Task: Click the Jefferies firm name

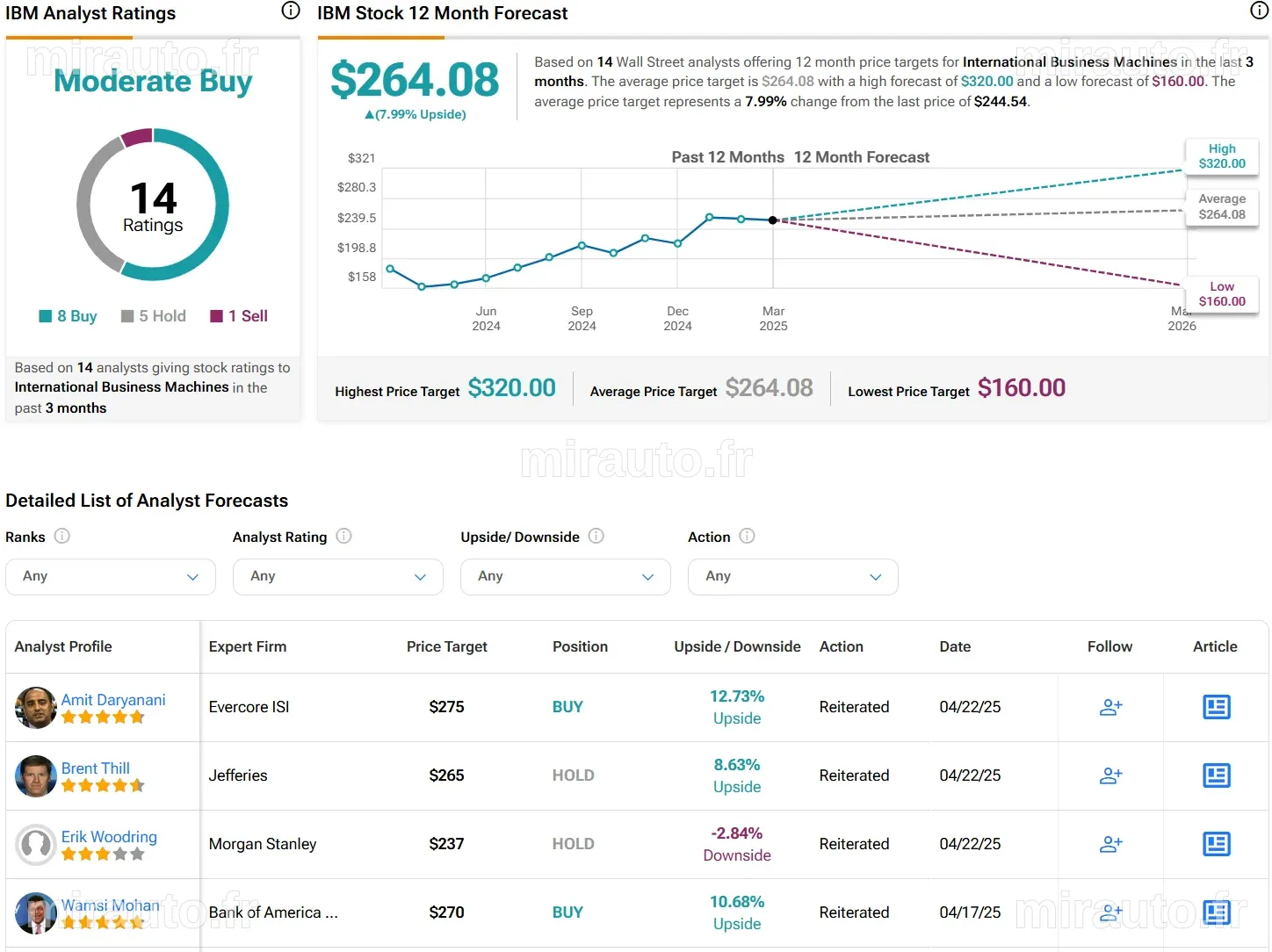Action: (x=238, y=775)
